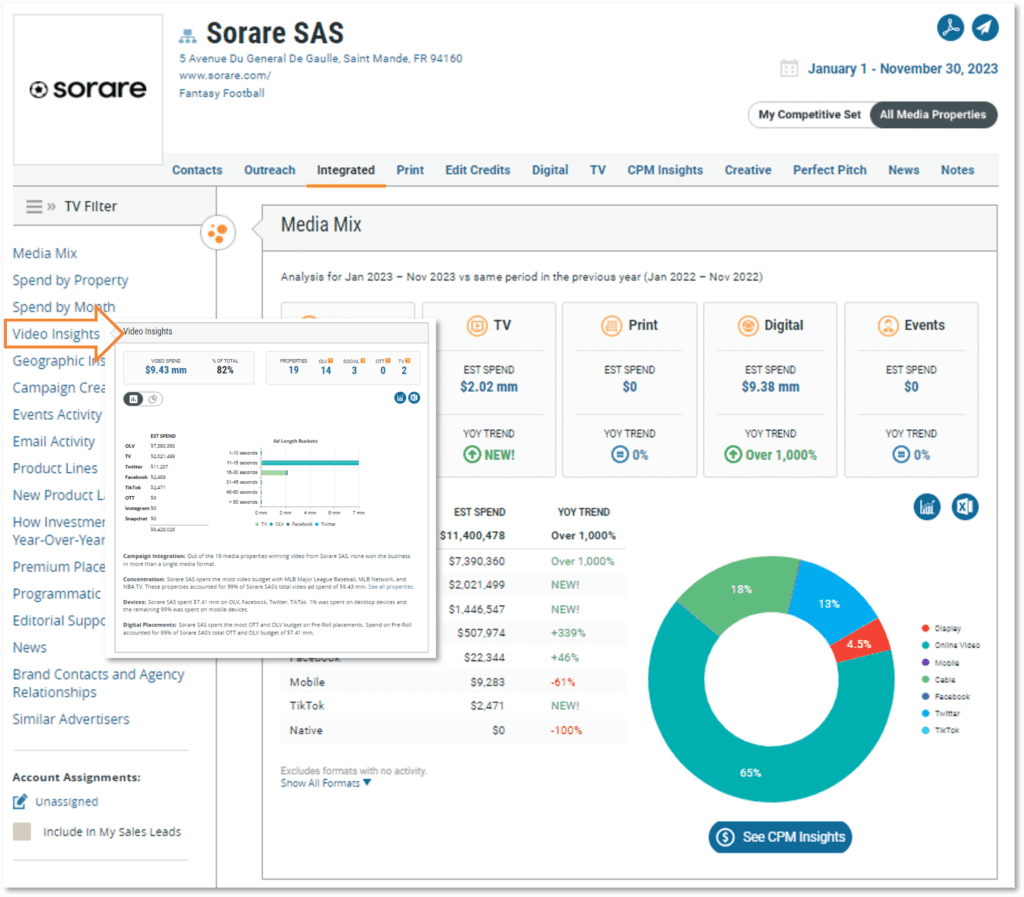Image resolution: width=1024 pixels, height=897 pixels.
Task: Select the Integrated tab
Action: click(x=345, y=170)
